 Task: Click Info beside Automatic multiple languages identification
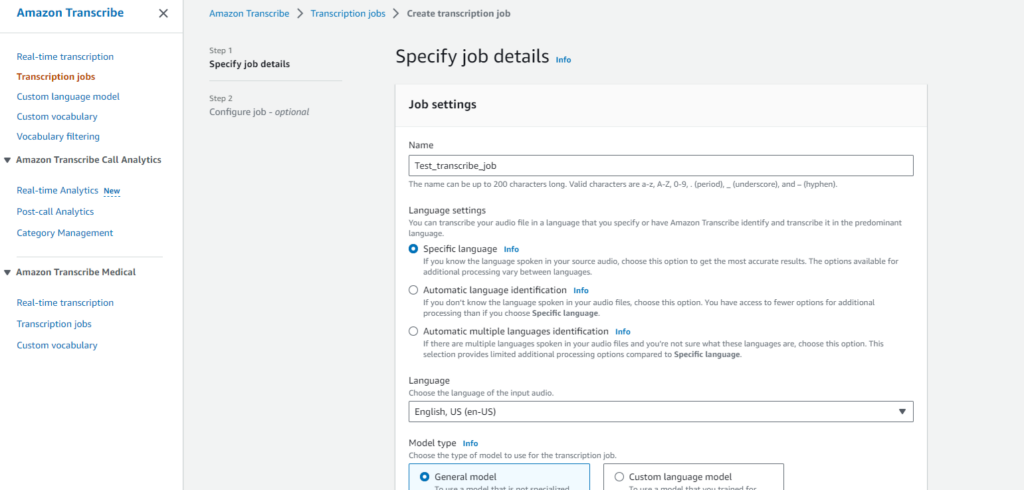pyautogui.click(x=622, y=331)
